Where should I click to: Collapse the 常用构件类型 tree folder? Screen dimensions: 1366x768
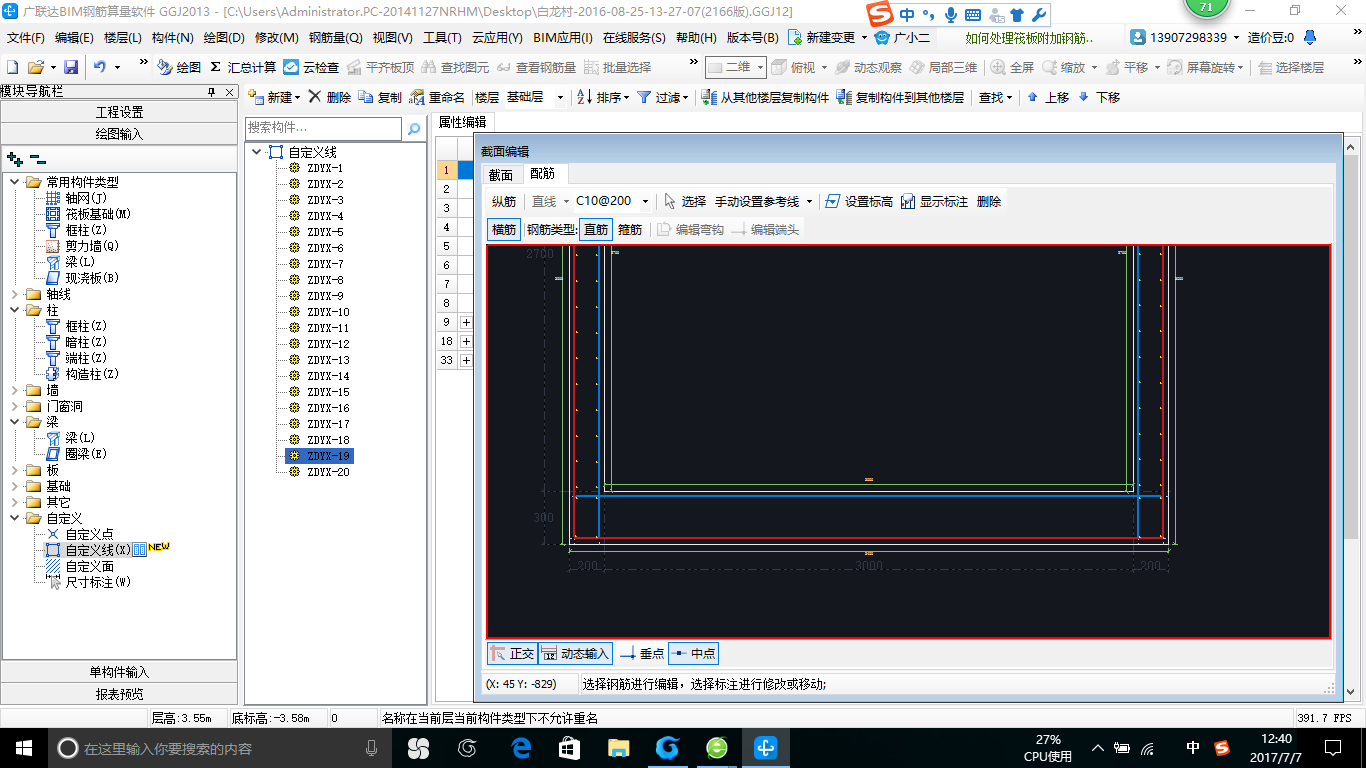pyautogui.click(x=14, y=182)
